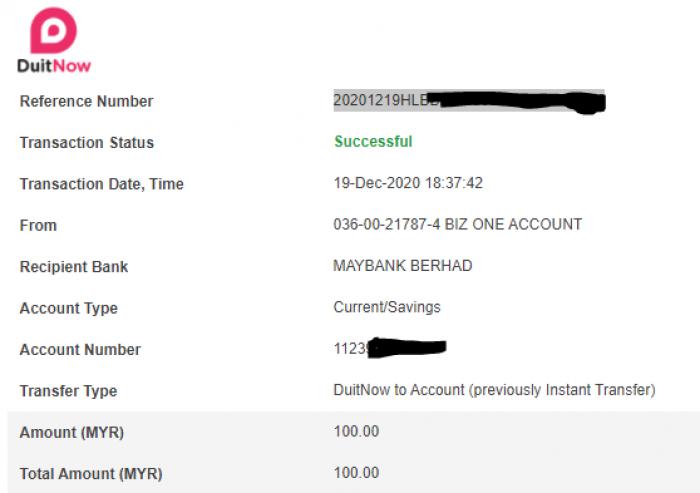The image size is (700, 493).
Task: Click the Account Type label
Action: 69,308
